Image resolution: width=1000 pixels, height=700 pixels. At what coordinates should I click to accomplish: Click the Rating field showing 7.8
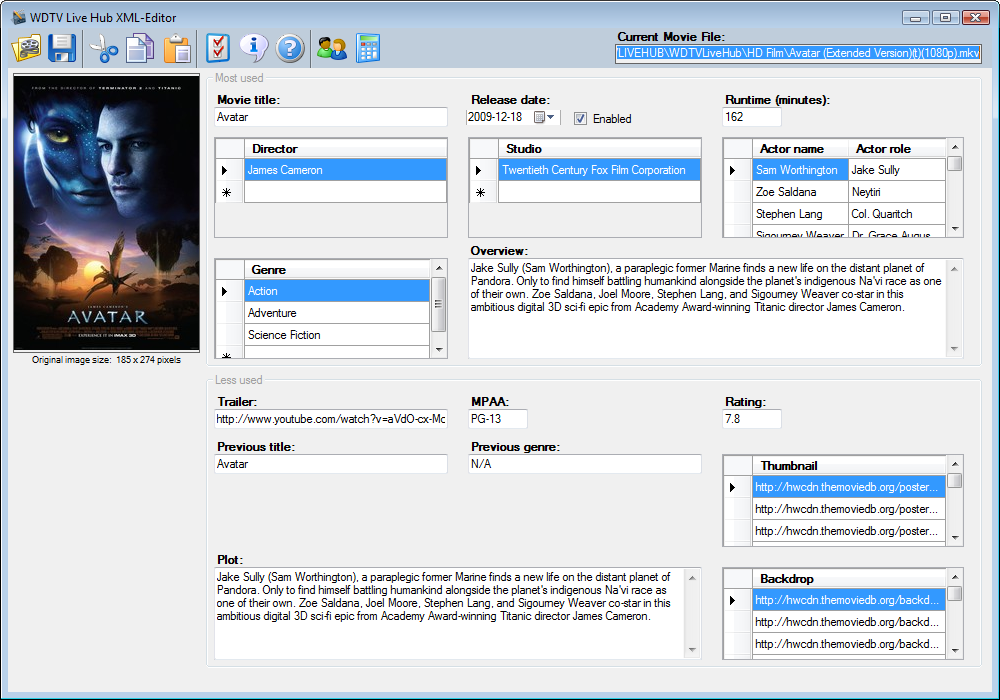pyautogui.click(x=752, y=419)
